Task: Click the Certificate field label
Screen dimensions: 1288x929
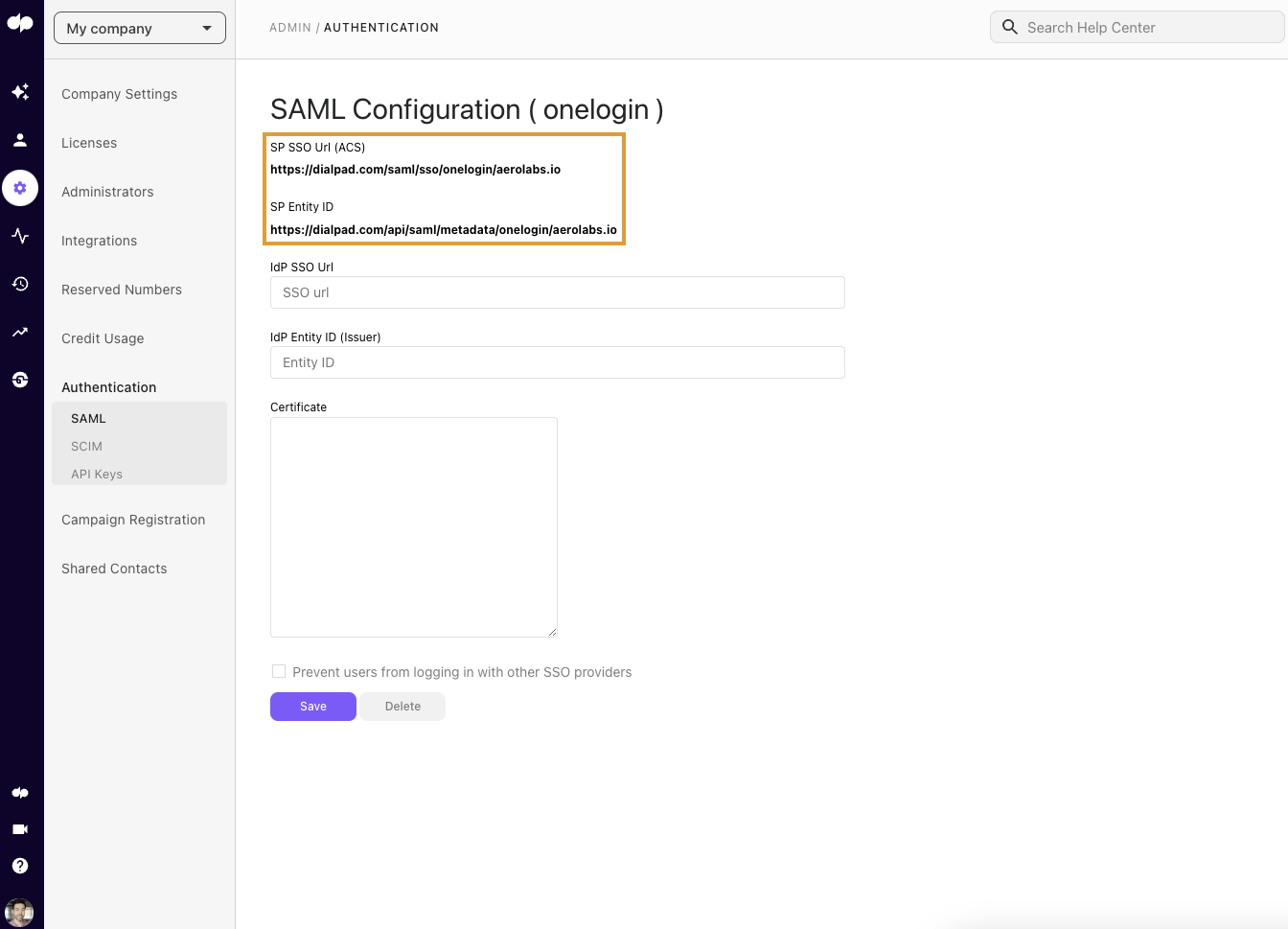Action: (x=298, y=407)
